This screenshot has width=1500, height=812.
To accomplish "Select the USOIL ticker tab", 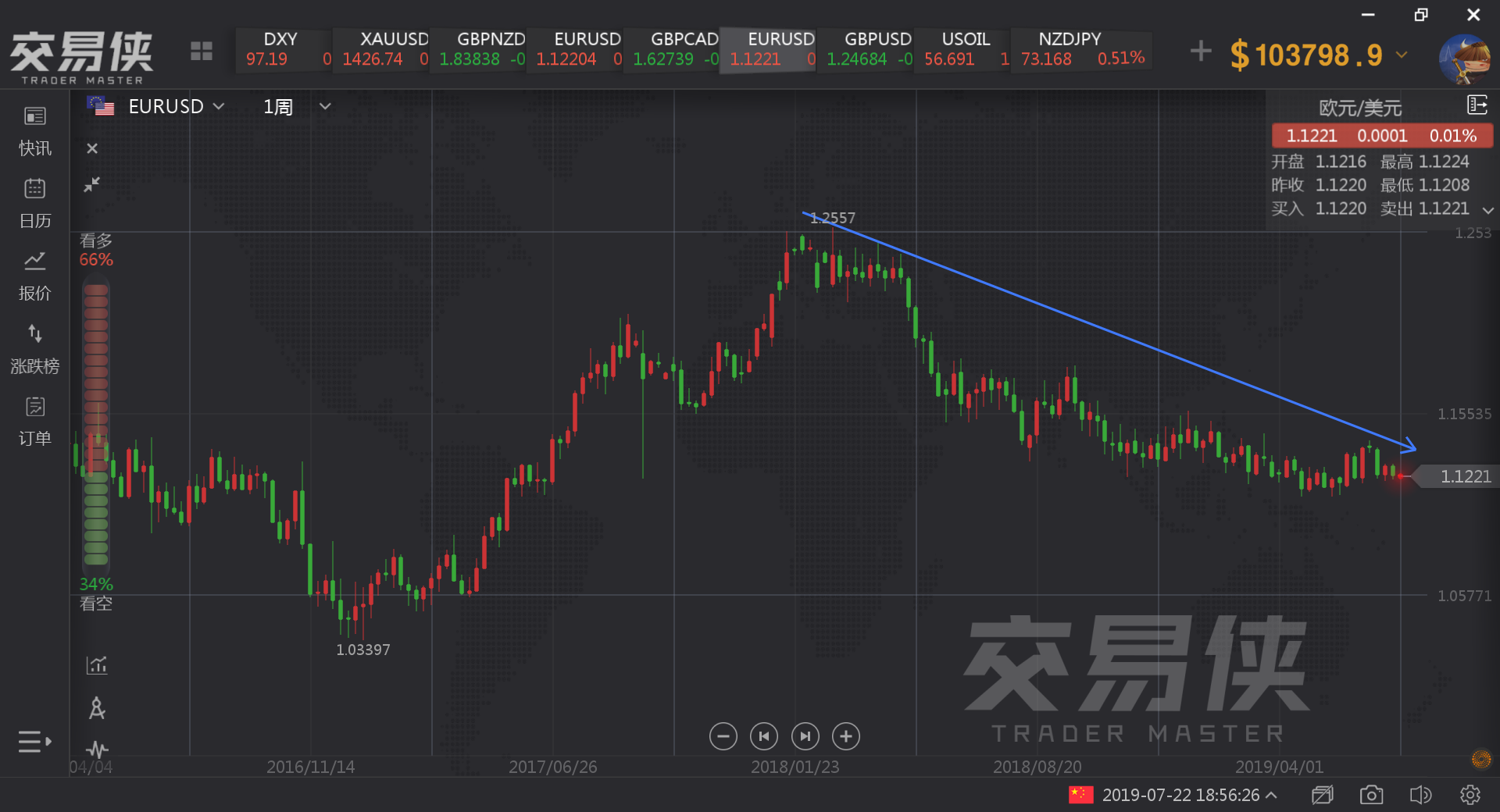I will tap(964, 50).
